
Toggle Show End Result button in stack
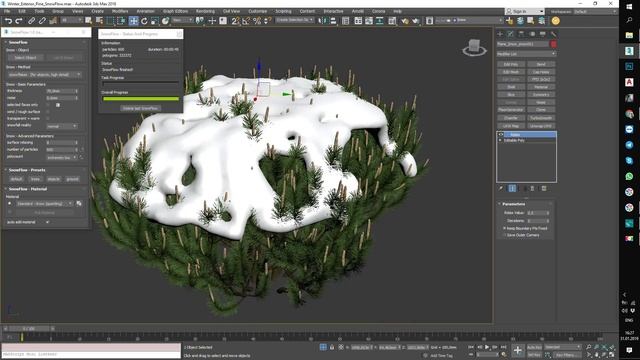point(512,188)
